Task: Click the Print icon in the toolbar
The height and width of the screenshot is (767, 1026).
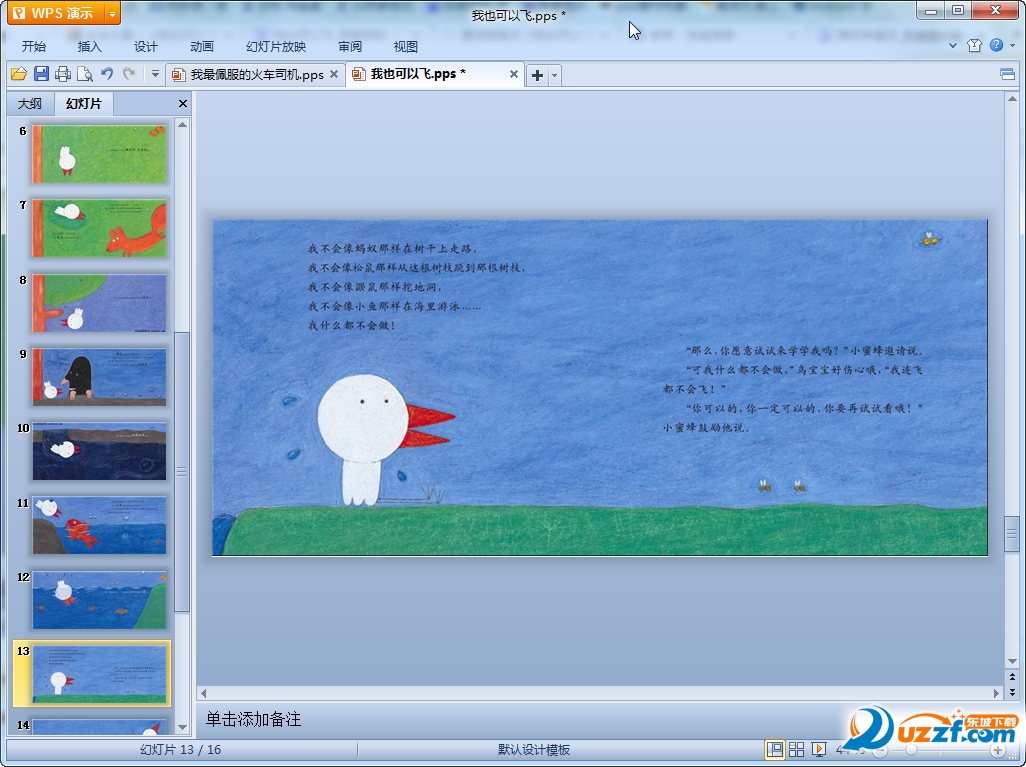Action: pyautogui.click(x=63, y=74)
